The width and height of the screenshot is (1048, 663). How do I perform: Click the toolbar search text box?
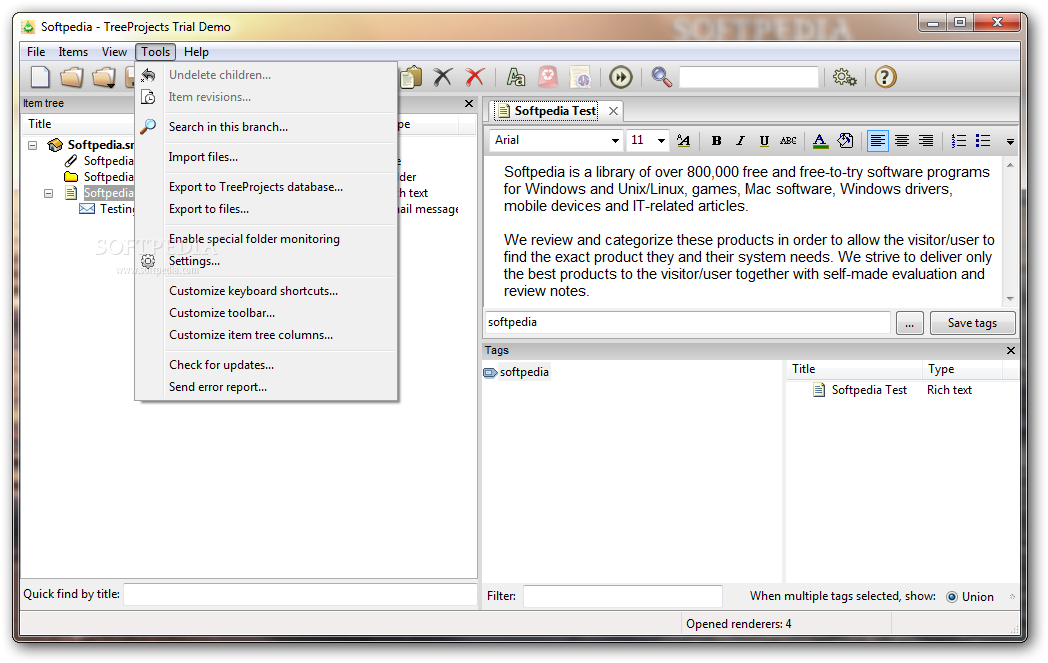[x=749, y=78]
